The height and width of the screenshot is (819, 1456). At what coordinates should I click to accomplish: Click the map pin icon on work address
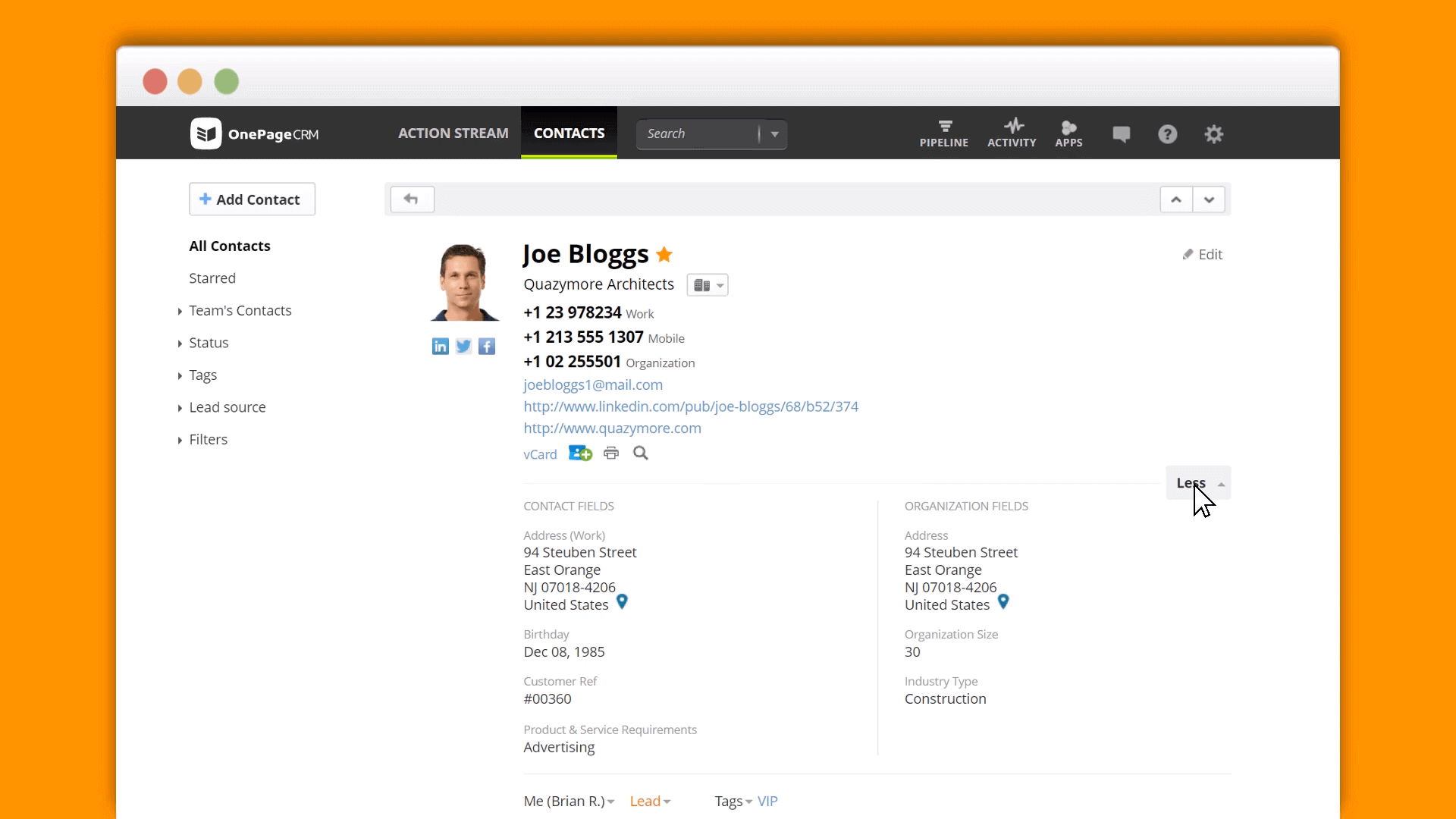pyautogui.click(x=622, y=601)
